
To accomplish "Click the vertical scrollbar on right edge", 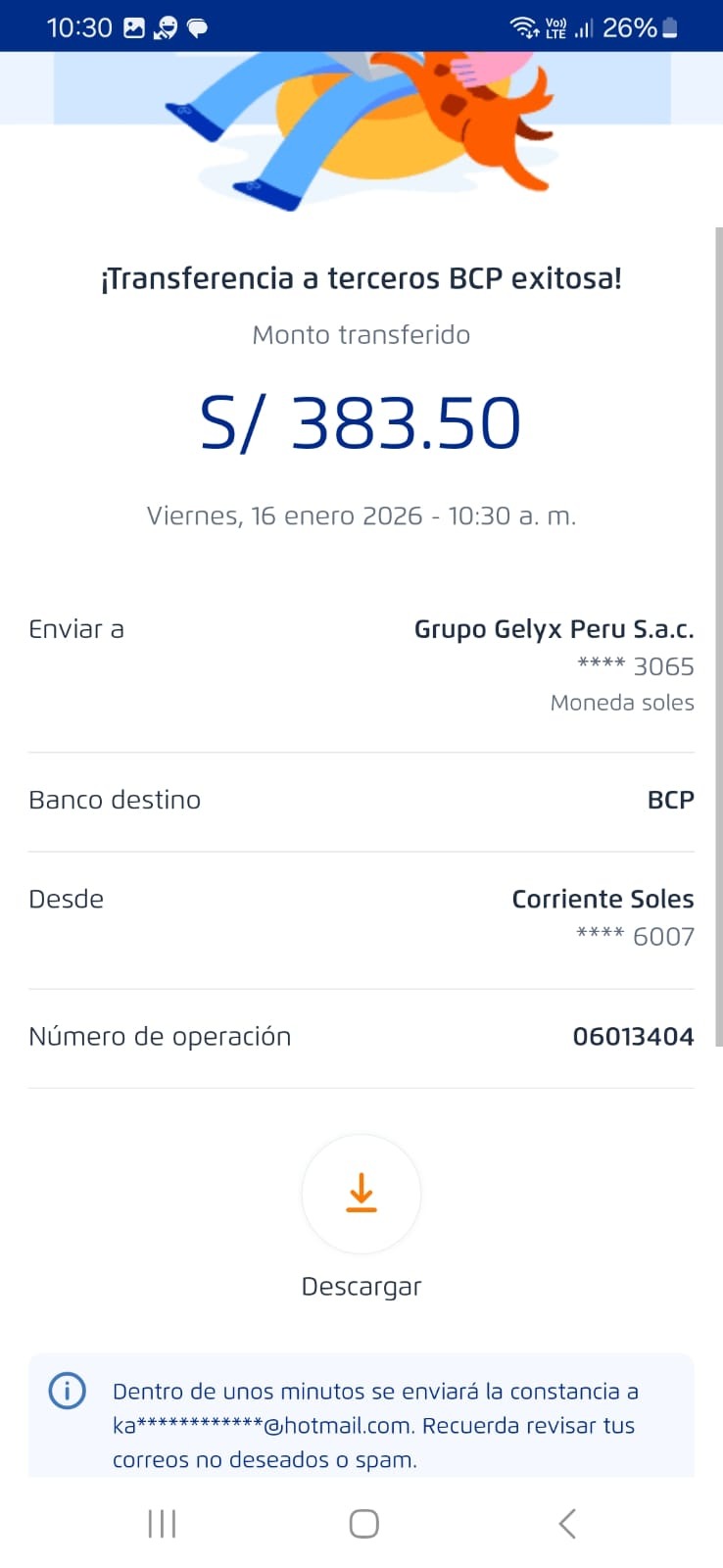I will point(718,637).
